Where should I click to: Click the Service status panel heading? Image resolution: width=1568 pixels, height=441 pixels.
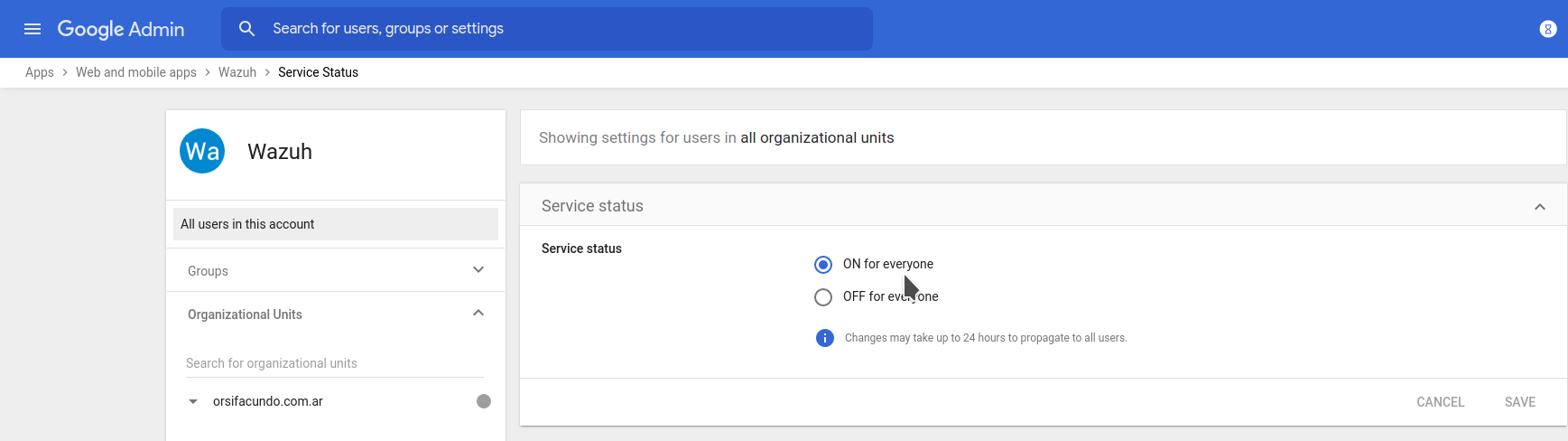click(592, 206)
